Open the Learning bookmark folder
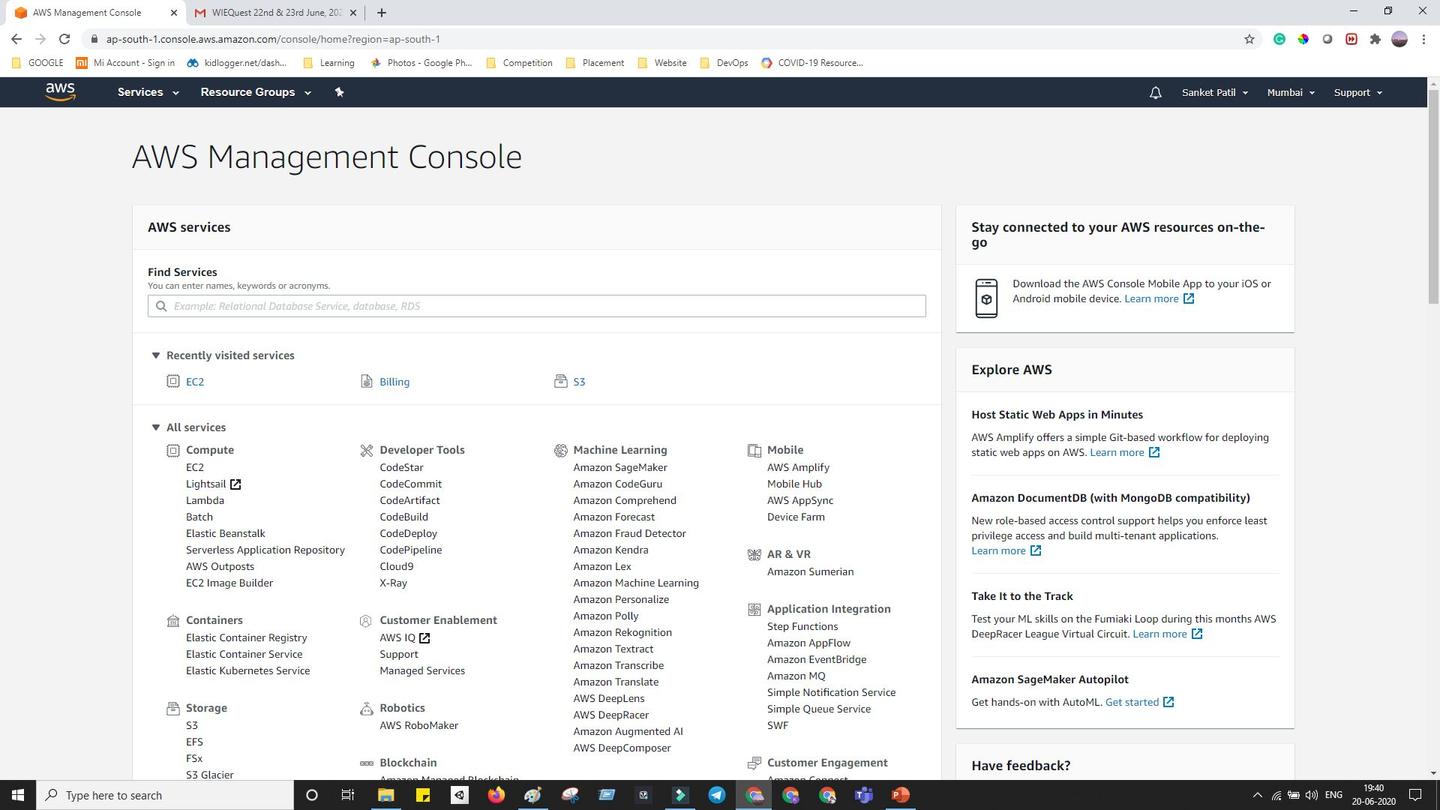1440x810 pixels. click(x=328, y=62)
